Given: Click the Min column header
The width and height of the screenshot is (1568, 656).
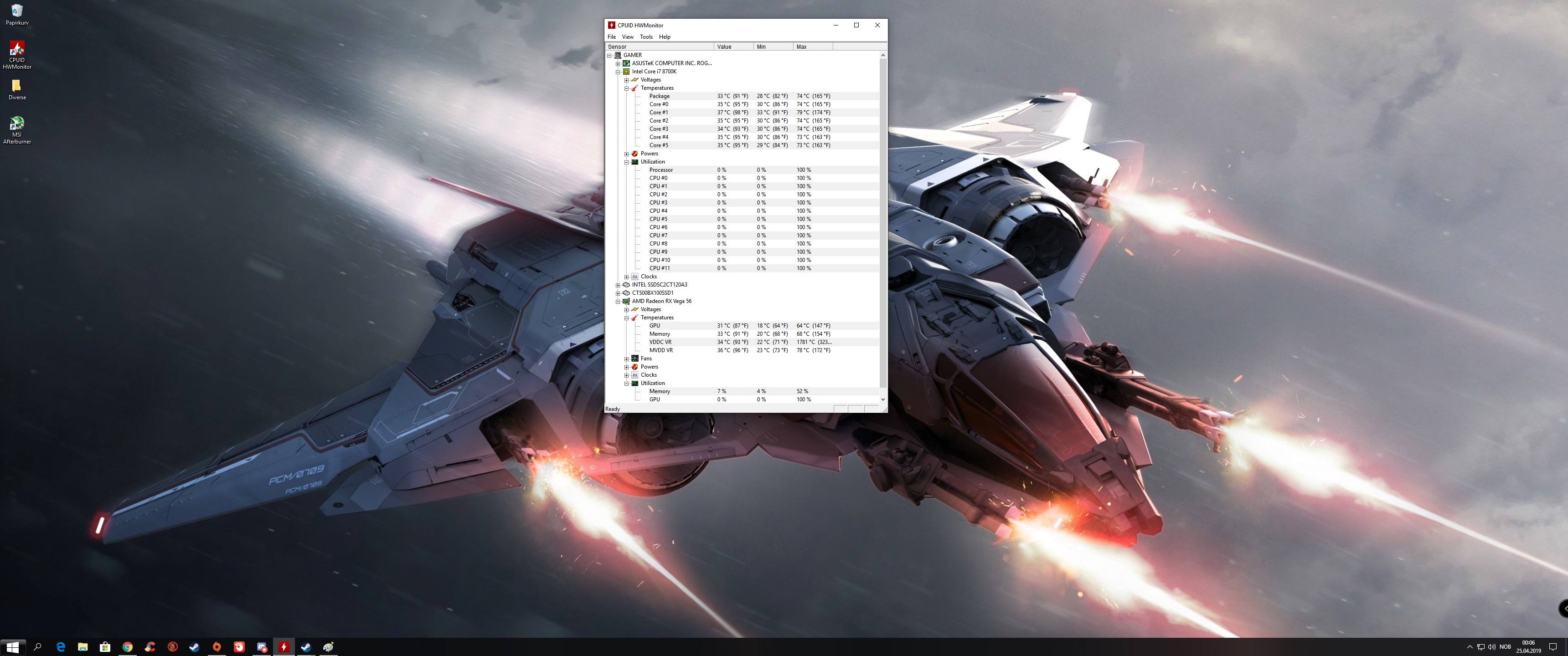Looking at the screenshot, I should pos(773,47).
